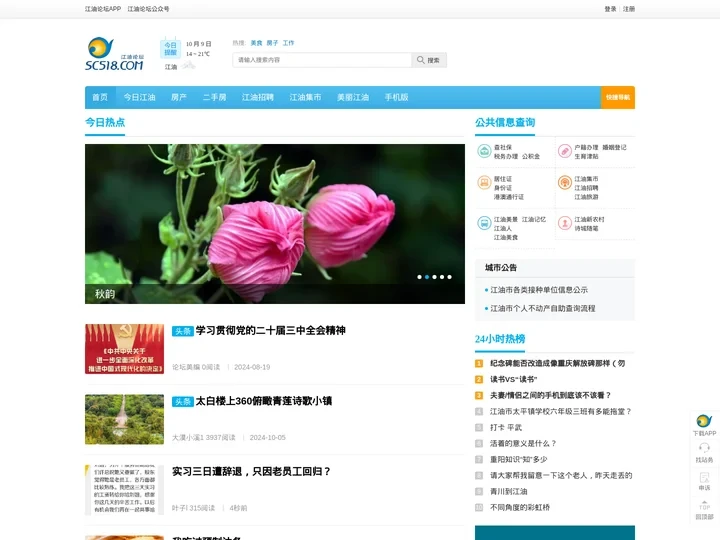Click the 江油论坛公众号 top link

pyautogui.click(x=148, y=9)
